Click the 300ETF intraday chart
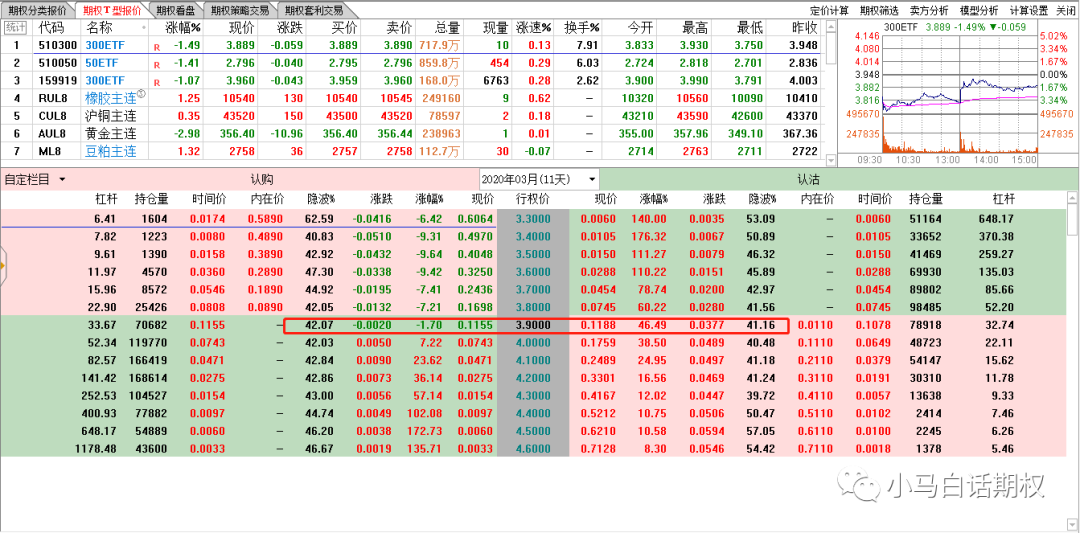1080x533 pixels. [x=959, y=93]
